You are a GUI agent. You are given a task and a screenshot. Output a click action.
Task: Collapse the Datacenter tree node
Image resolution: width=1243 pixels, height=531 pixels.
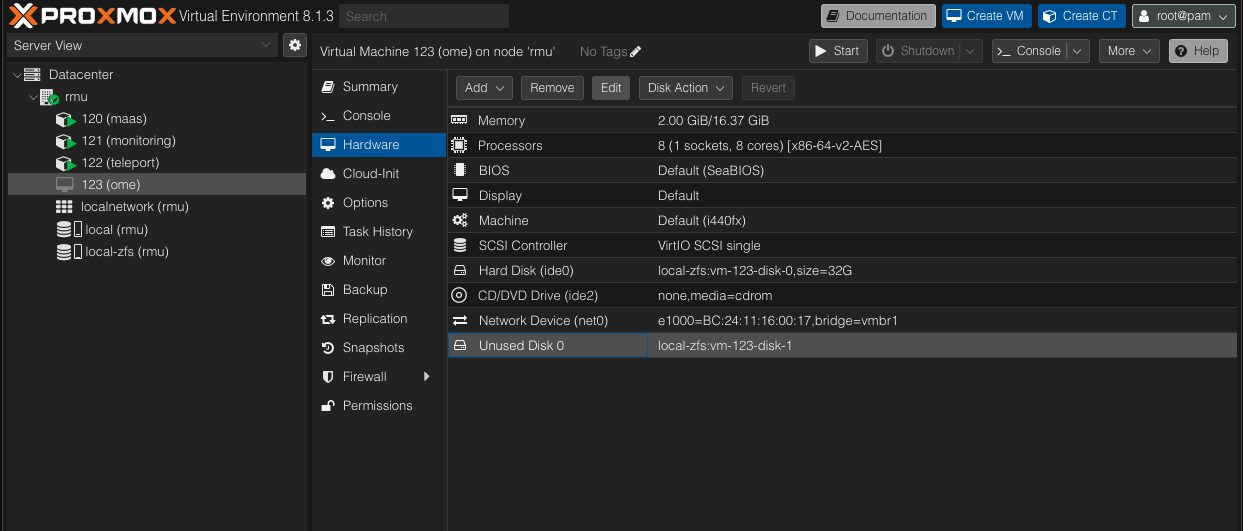coord(15,75)
